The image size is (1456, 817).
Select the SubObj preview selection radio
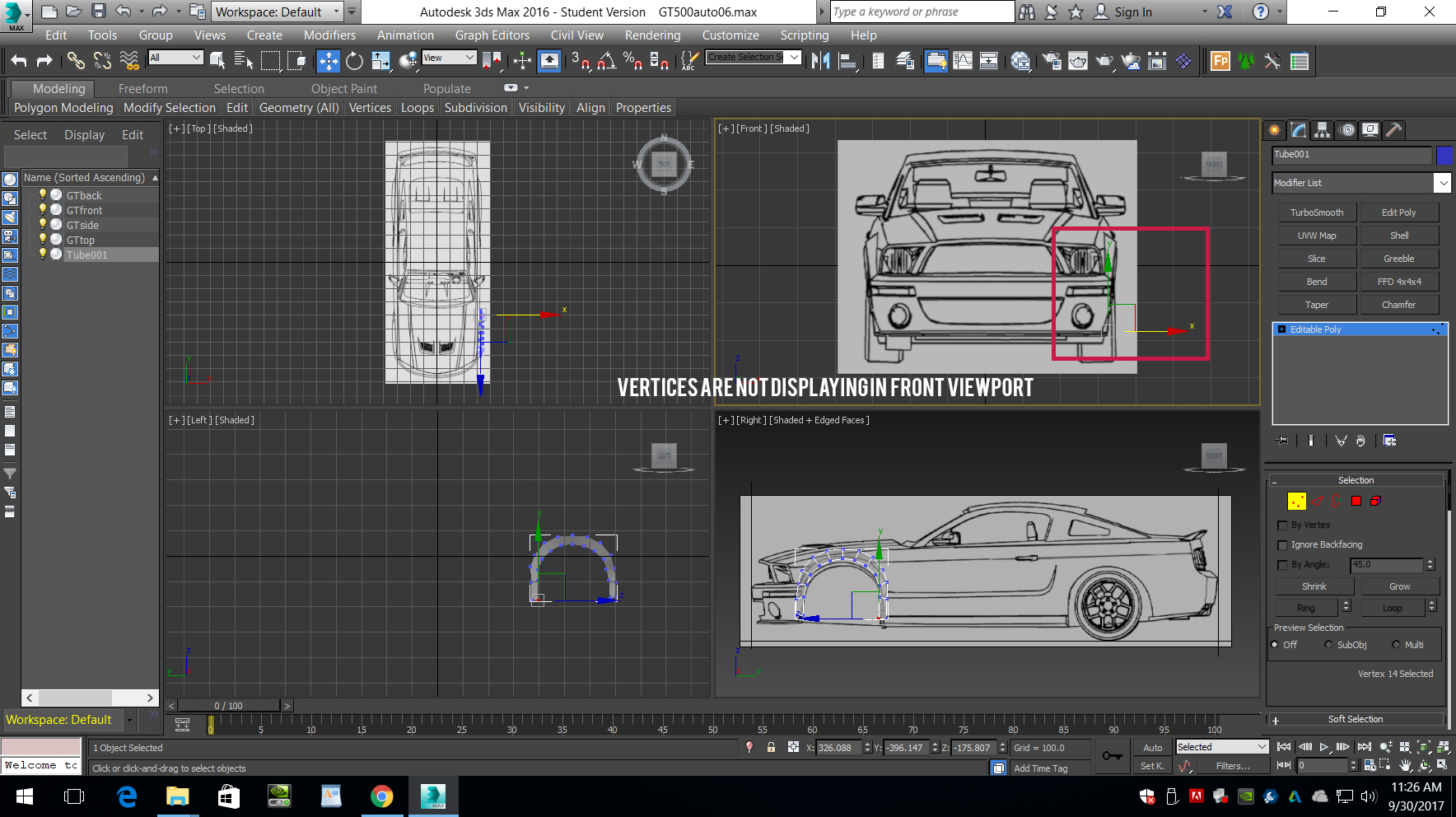coord(1328,645)
